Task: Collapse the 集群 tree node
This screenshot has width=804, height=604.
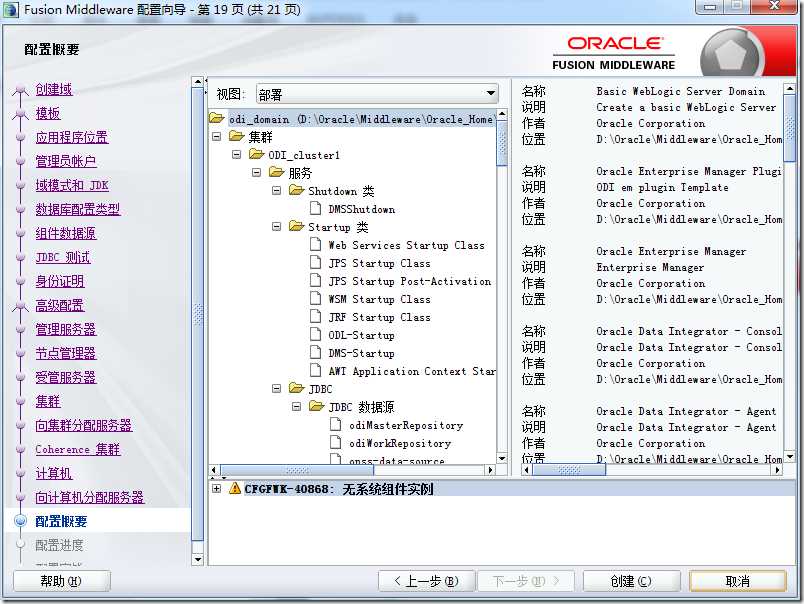Action: coord(217,137)
